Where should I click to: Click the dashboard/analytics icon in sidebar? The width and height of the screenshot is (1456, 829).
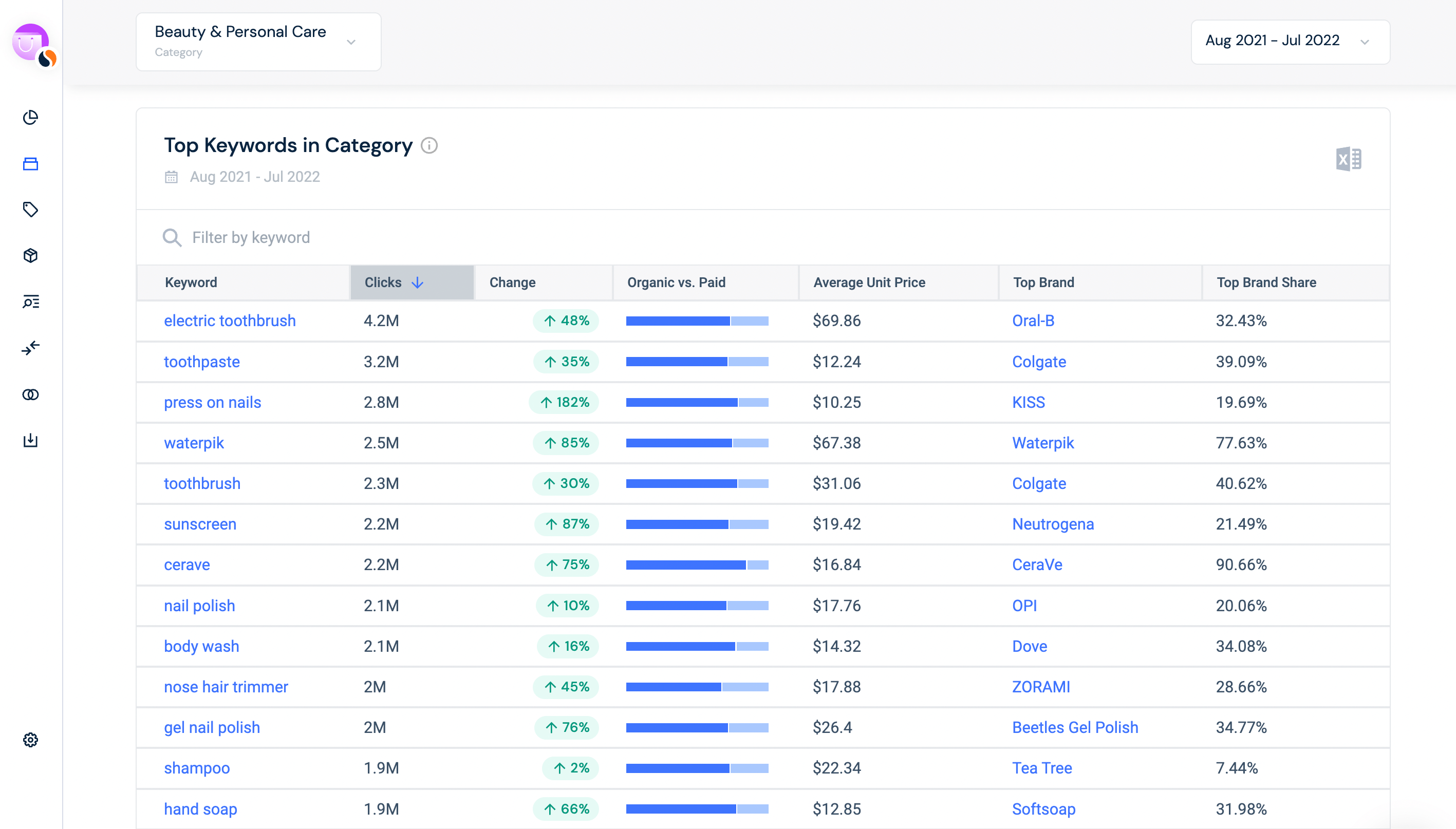[30, 117]
